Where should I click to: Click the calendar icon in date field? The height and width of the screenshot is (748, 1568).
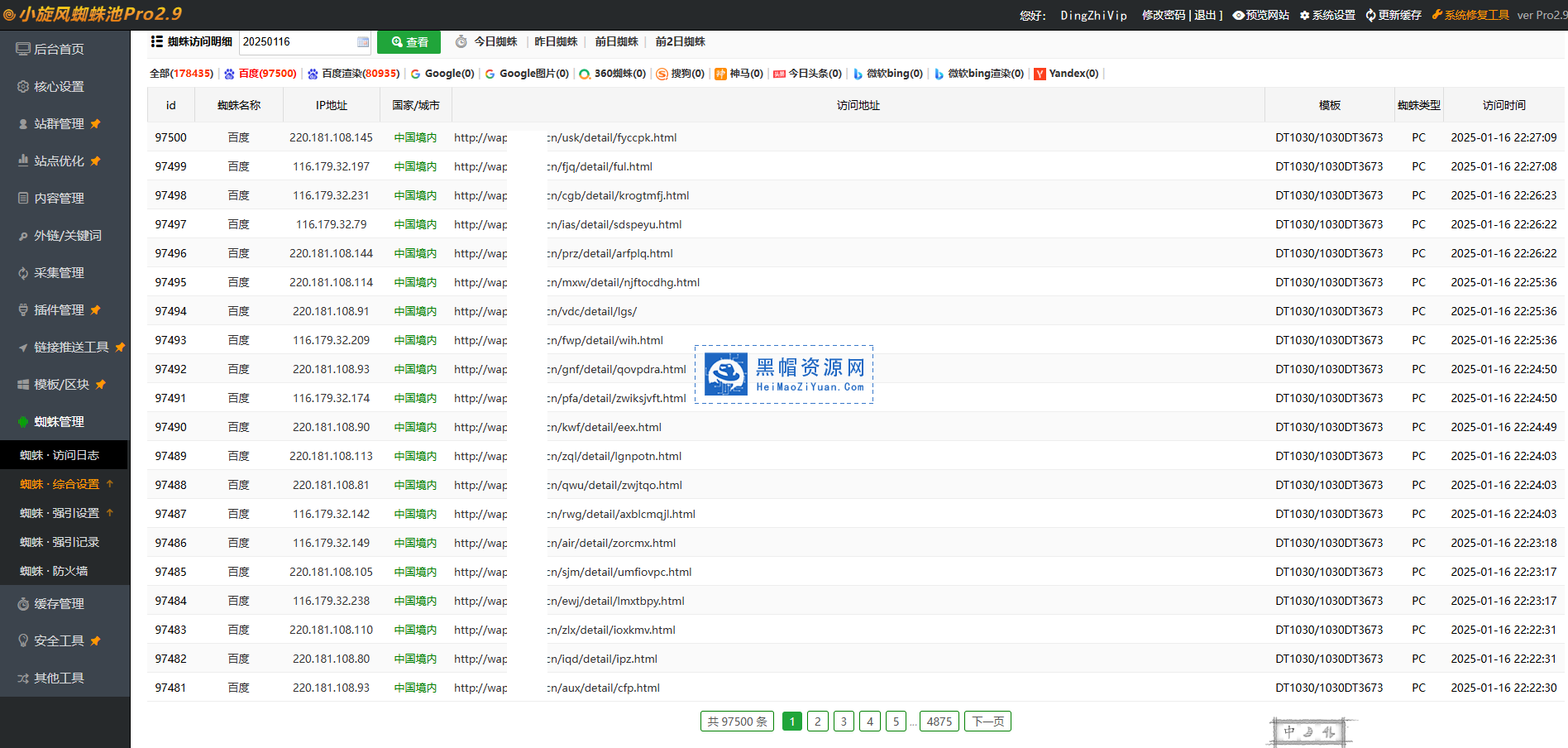[x=362, y=42]
